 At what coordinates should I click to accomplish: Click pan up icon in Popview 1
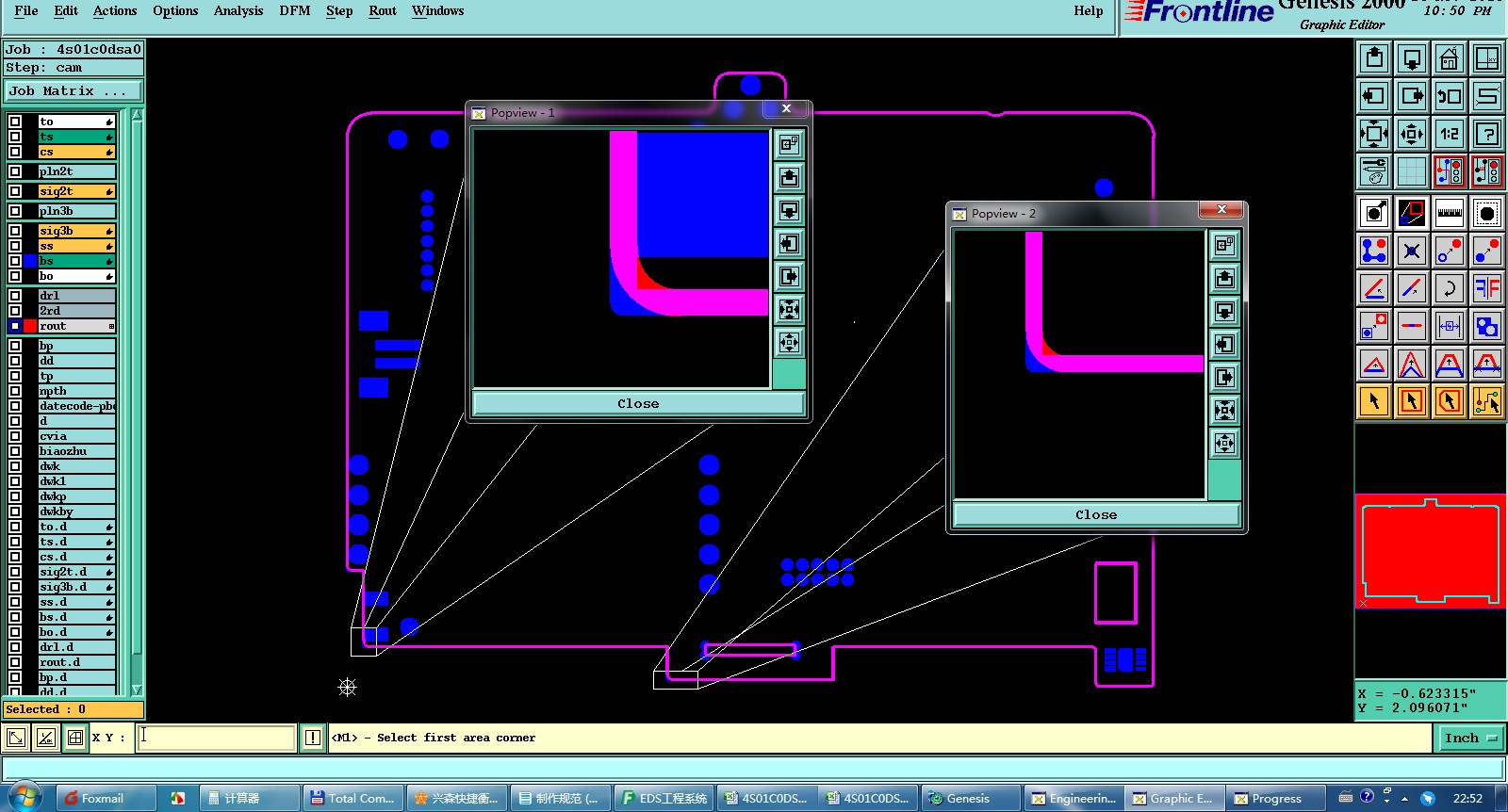(789, 177)
